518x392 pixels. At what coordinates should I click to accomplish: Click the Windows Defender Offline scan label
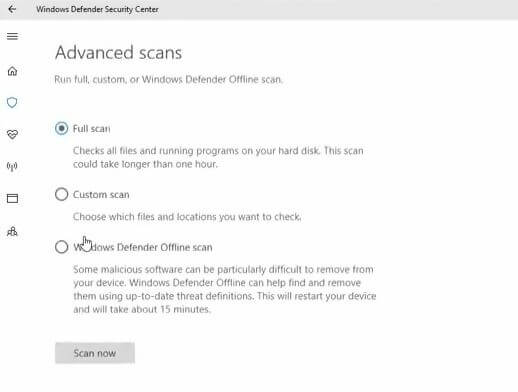(x=143, y=247)
